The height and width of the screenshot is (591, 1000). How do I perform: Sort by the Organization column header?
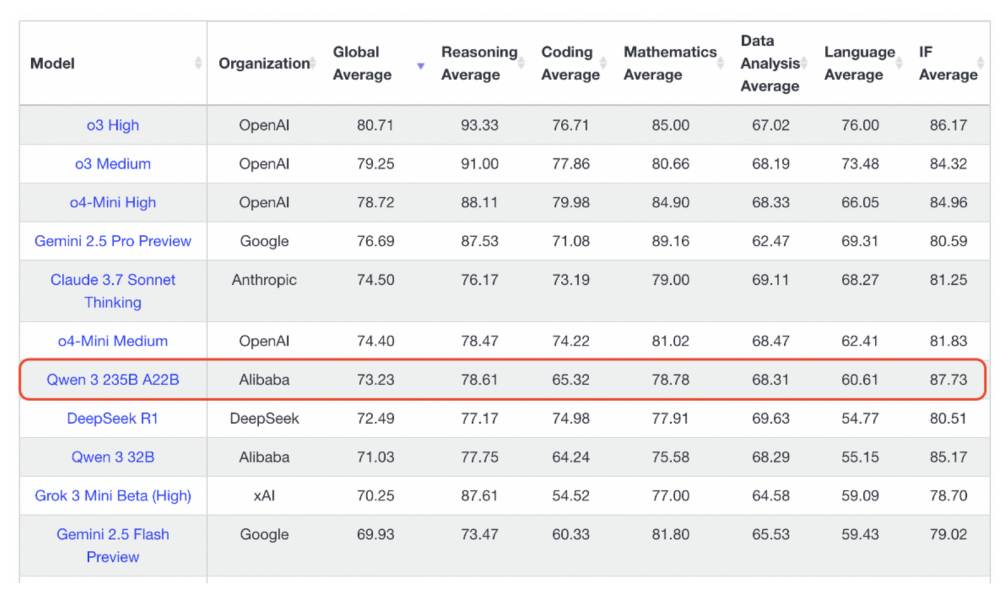[x=264, y=63]
